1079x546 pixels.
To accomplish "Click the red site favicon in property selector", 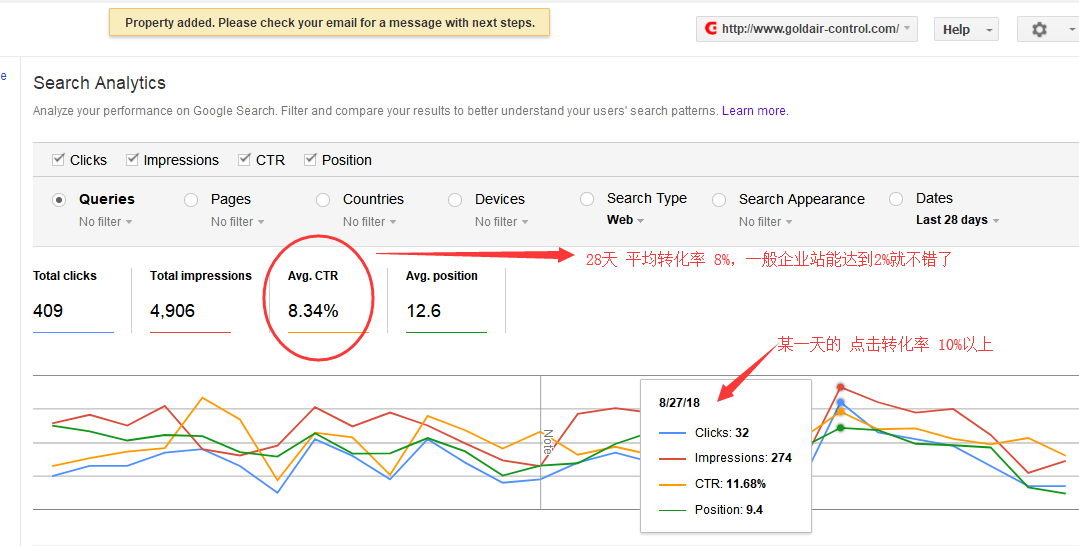I will (x=710, y=29).
